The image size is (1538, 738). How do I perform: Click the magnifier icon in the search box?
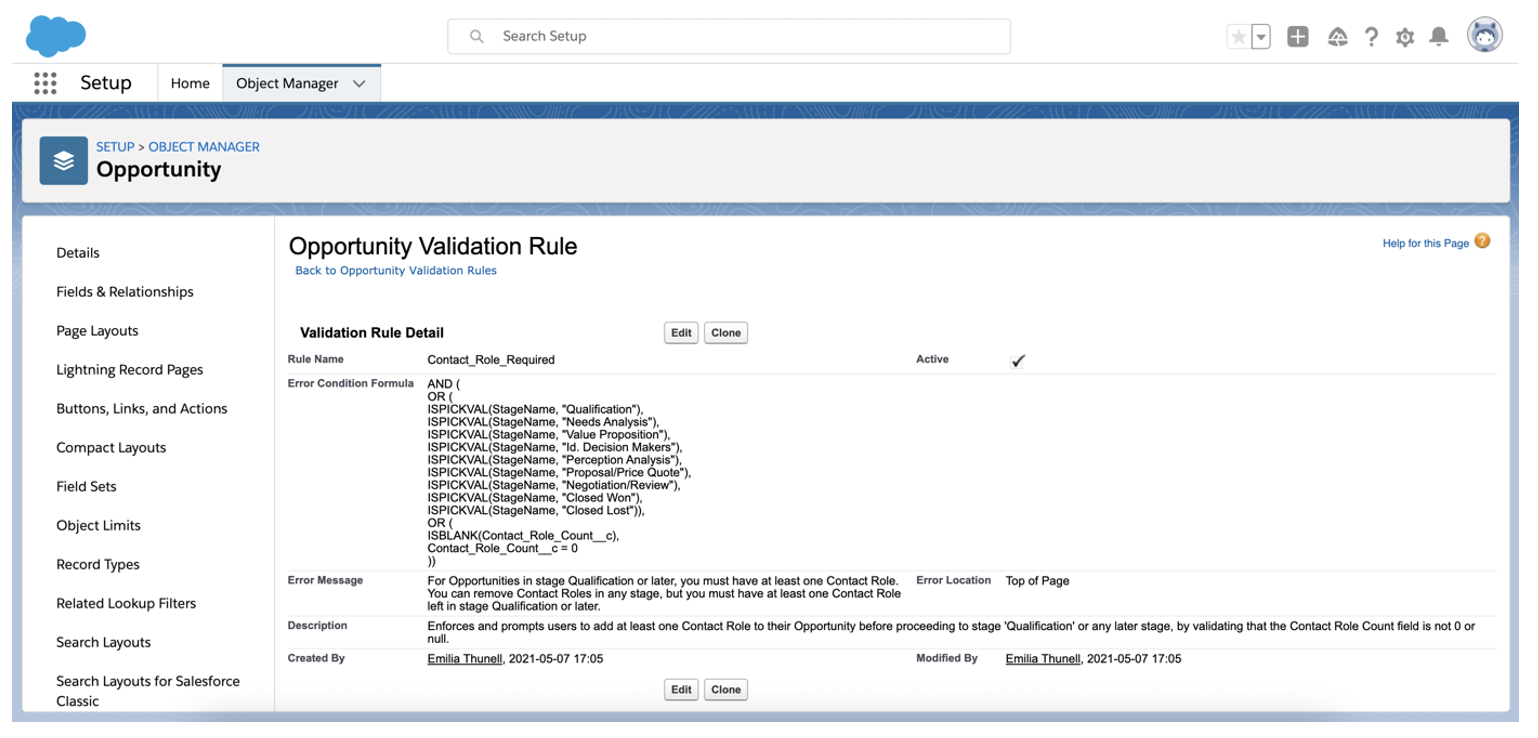tap(477, 36)
